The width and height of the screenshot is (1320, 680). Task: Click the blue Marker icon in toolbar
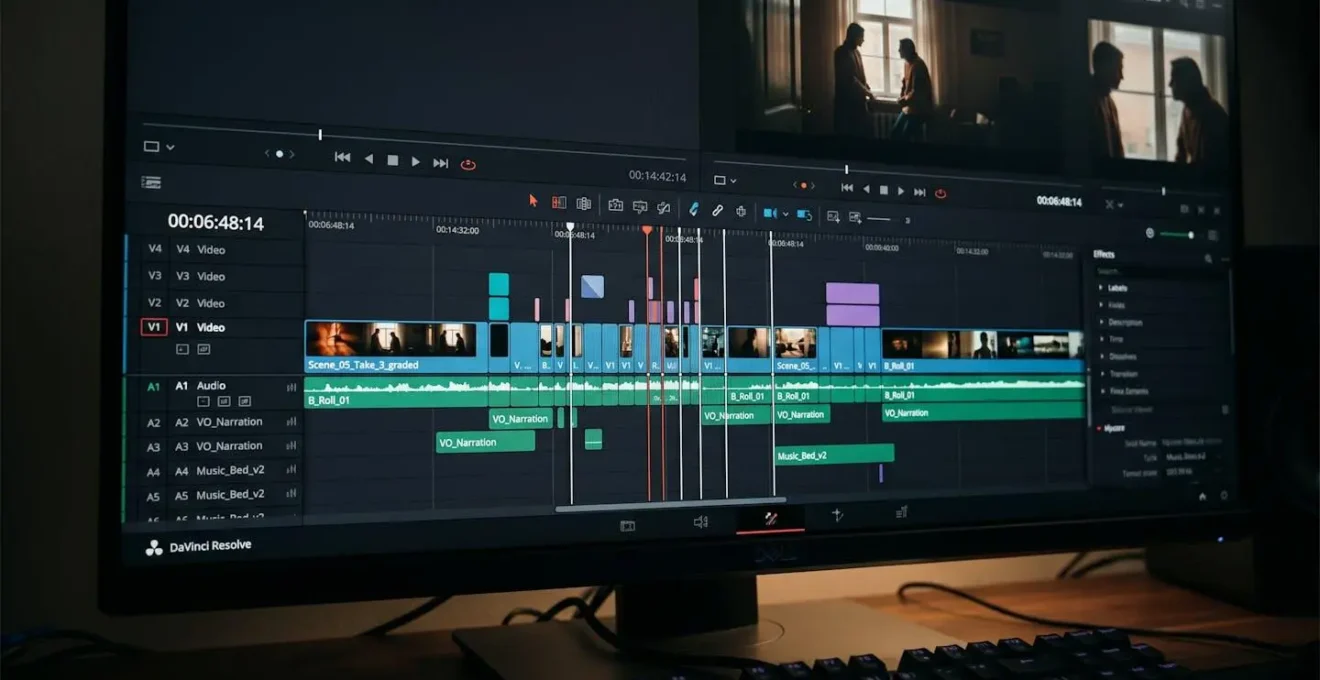804,214
